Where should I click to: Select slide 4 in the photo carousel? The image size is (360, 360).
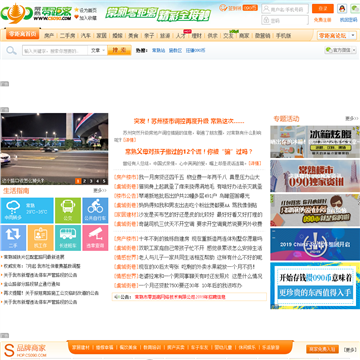click(98, 181)
